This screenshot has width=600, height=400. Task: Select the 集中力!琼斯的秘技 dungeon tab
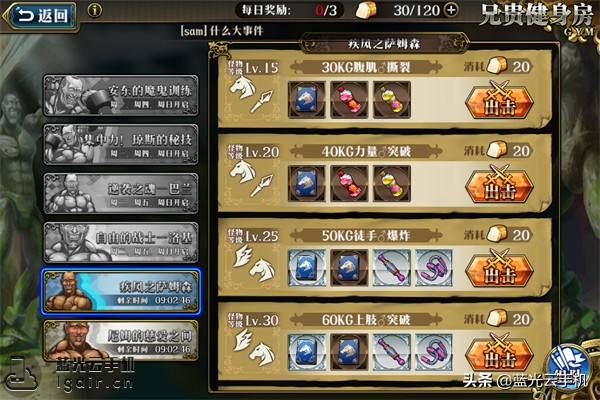pyautogui.click(x=121, y=144)
